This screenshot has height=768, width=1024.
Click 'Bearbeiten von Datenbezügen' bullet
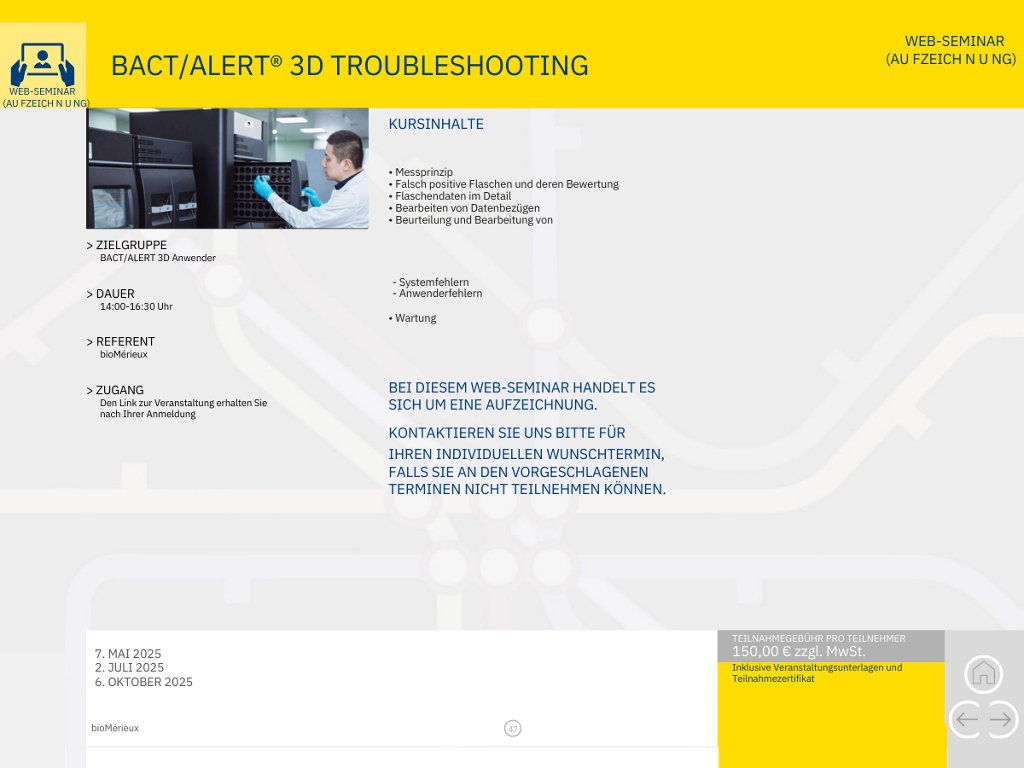click(x=464, y=208)
